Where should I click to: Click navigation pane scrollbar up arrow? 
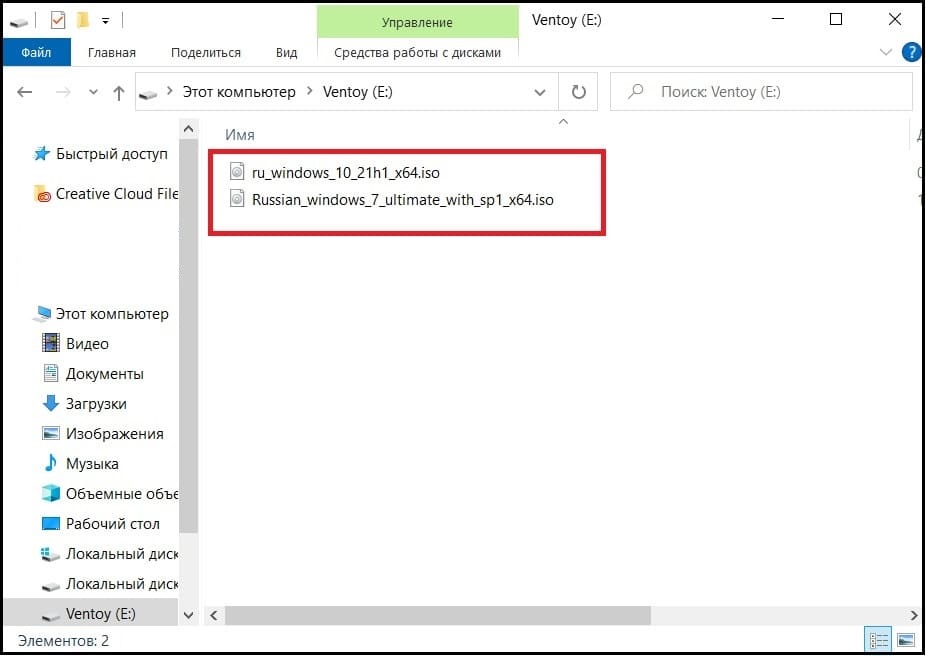pyautogui.click(x=188, y=129)
